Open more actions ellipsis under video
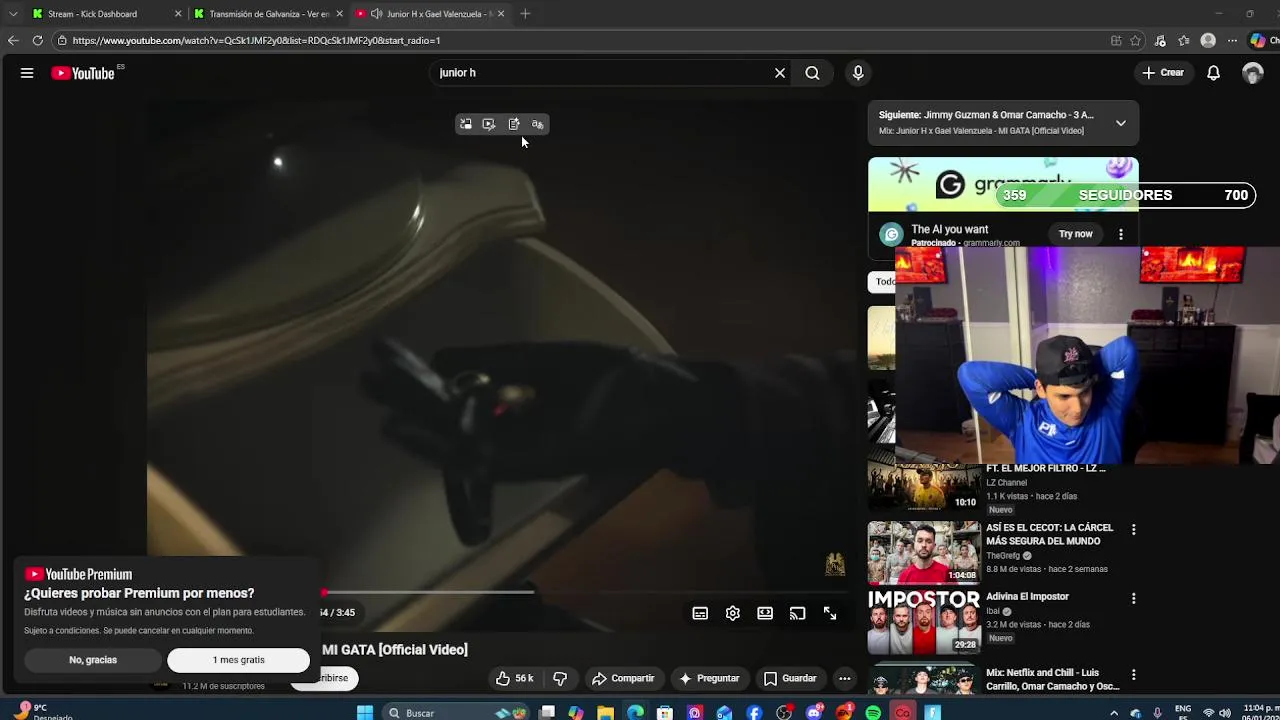This screenshot has height=720, width=1280. (x=844, y=678)
